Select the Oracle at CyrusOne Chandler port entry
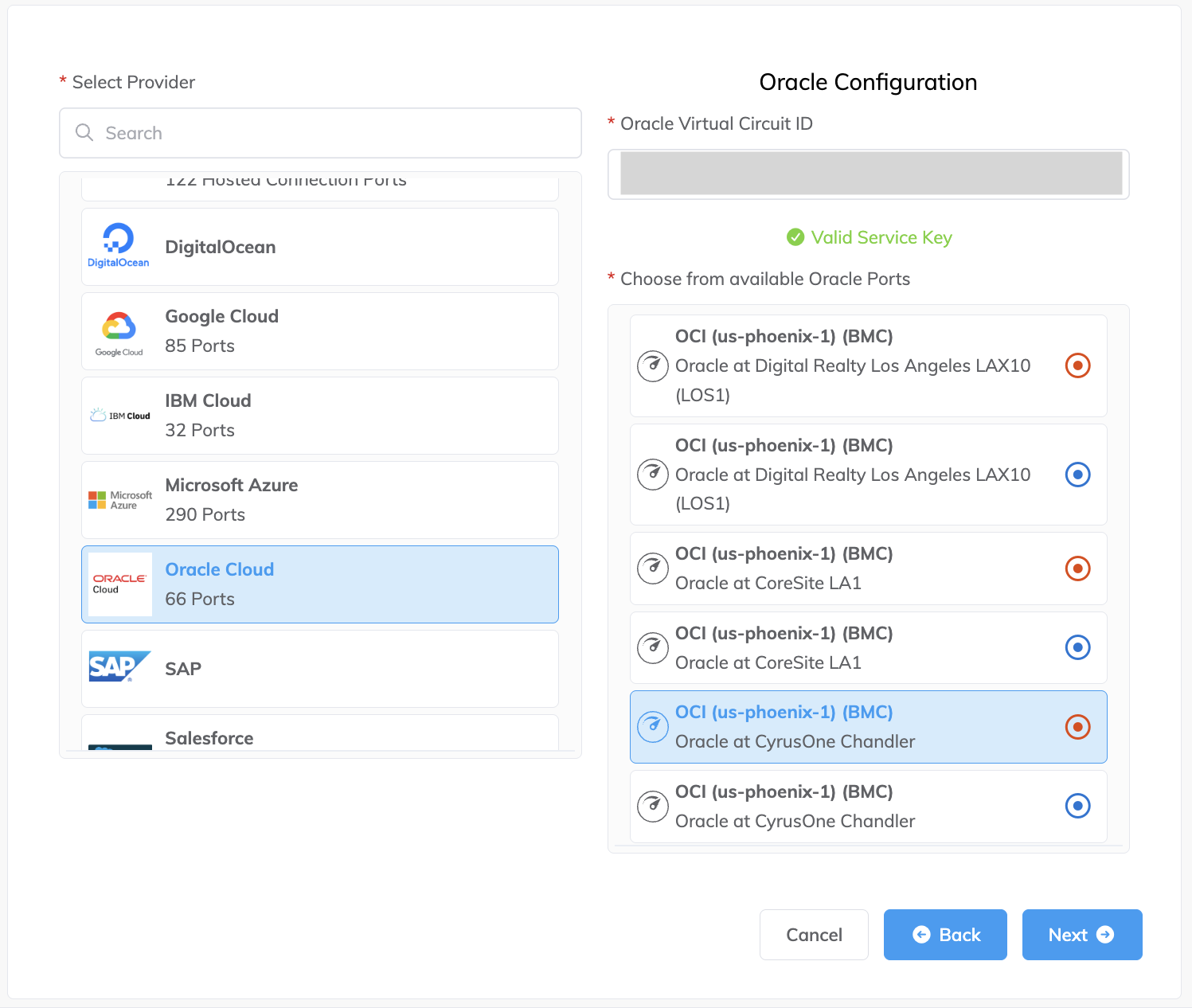The height and width of the screenshot is (1008, 1192). coord(868,726)
